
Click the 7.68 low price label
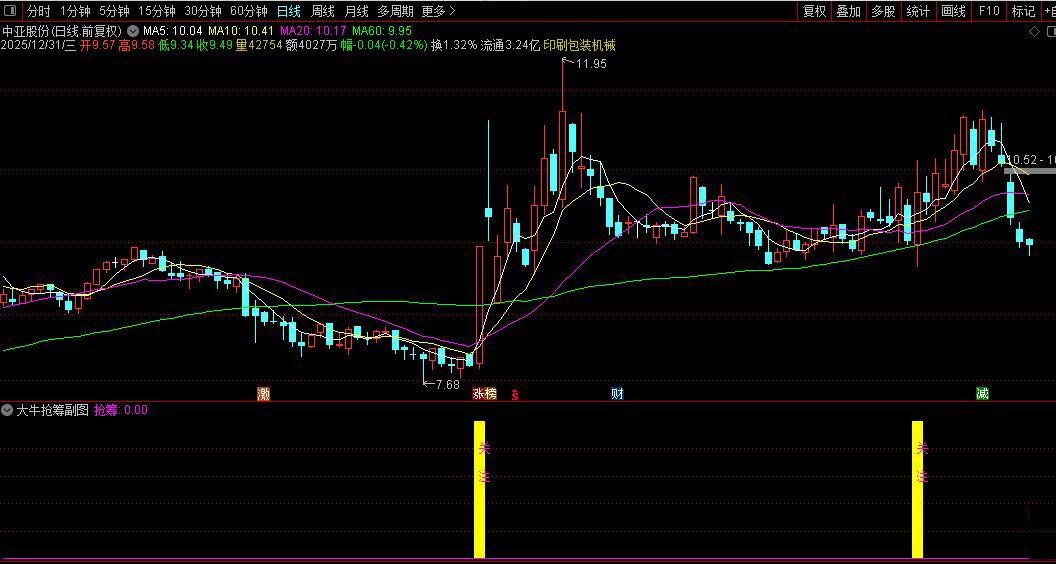[447, 385]
